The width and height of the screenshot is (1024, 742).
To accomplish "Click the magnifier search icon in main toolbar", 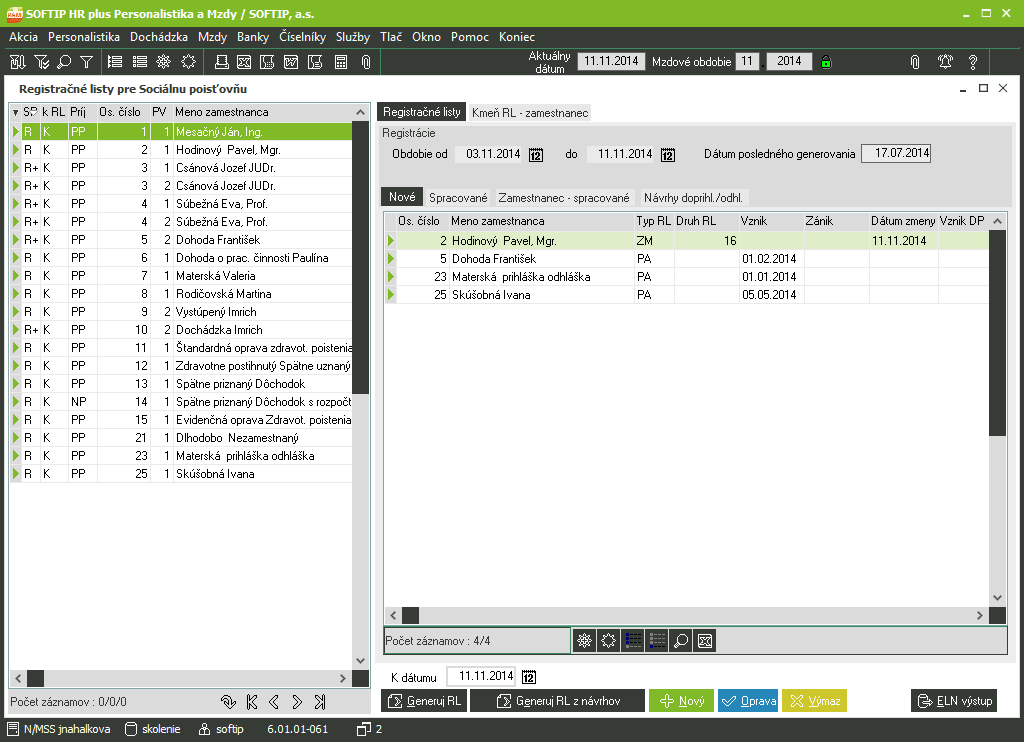I will point(64,62).
